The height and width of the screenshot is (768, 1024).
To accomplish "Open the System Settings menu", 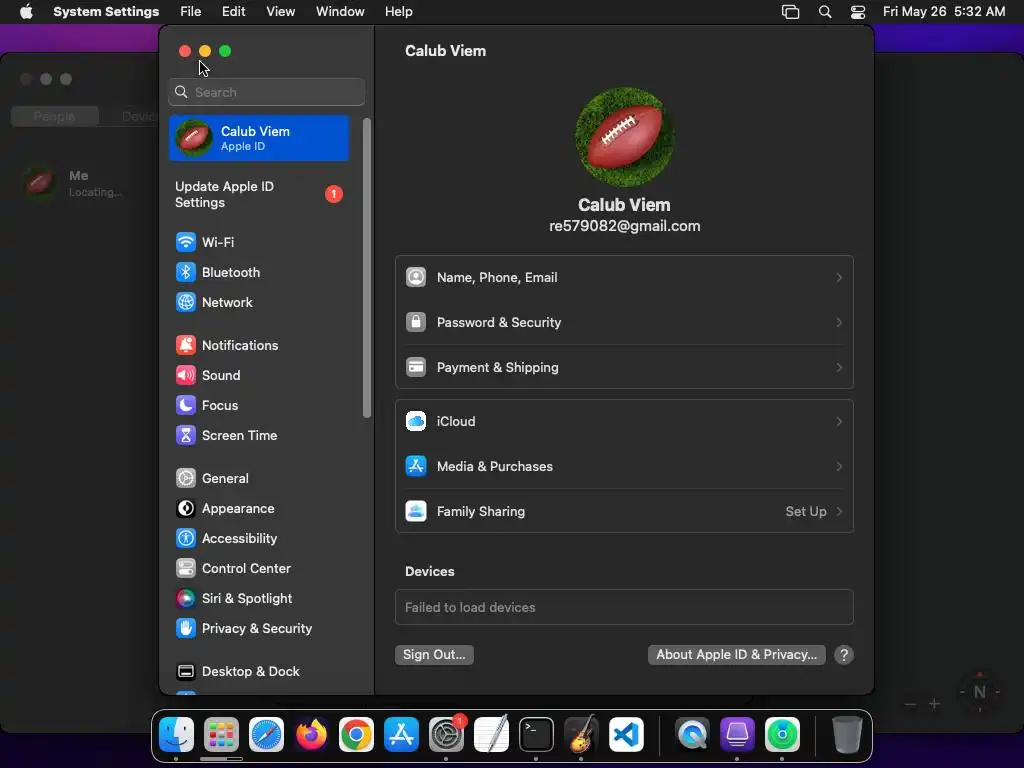I will pyautogui.click(x=106, y=12).
